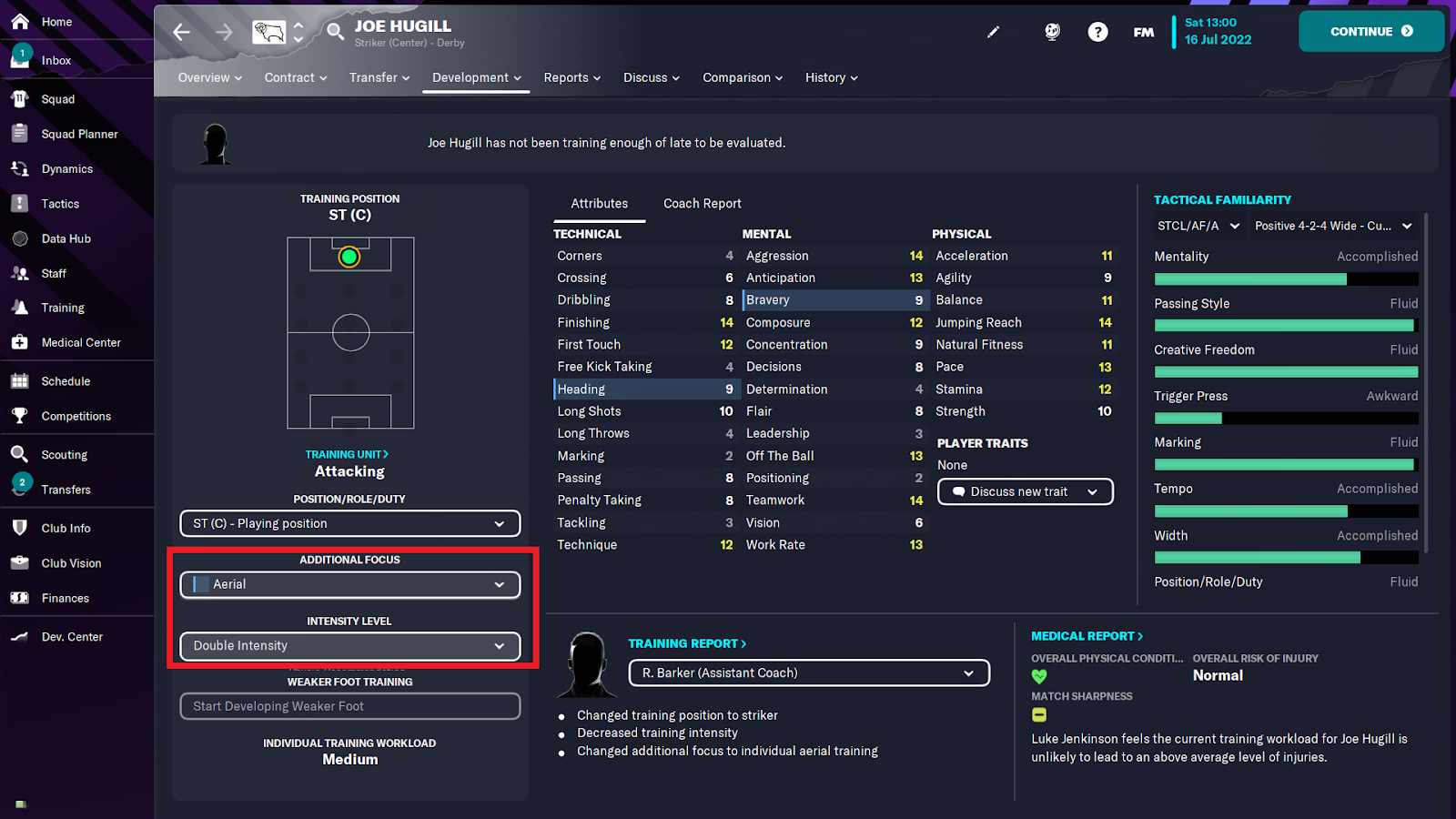Expand the Transfer dropdown menu
This screenshot has height=819, width=1456.
(379, 77)
